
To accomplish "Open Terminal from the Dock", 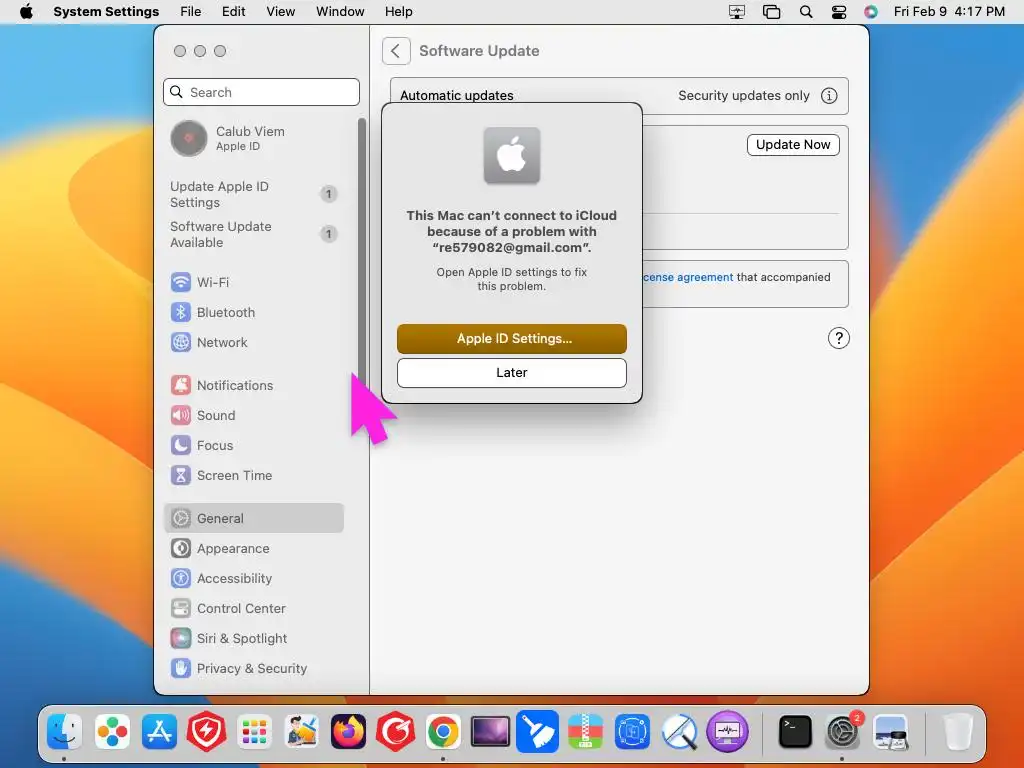I will pyautogui.click(x=795, y=731).
